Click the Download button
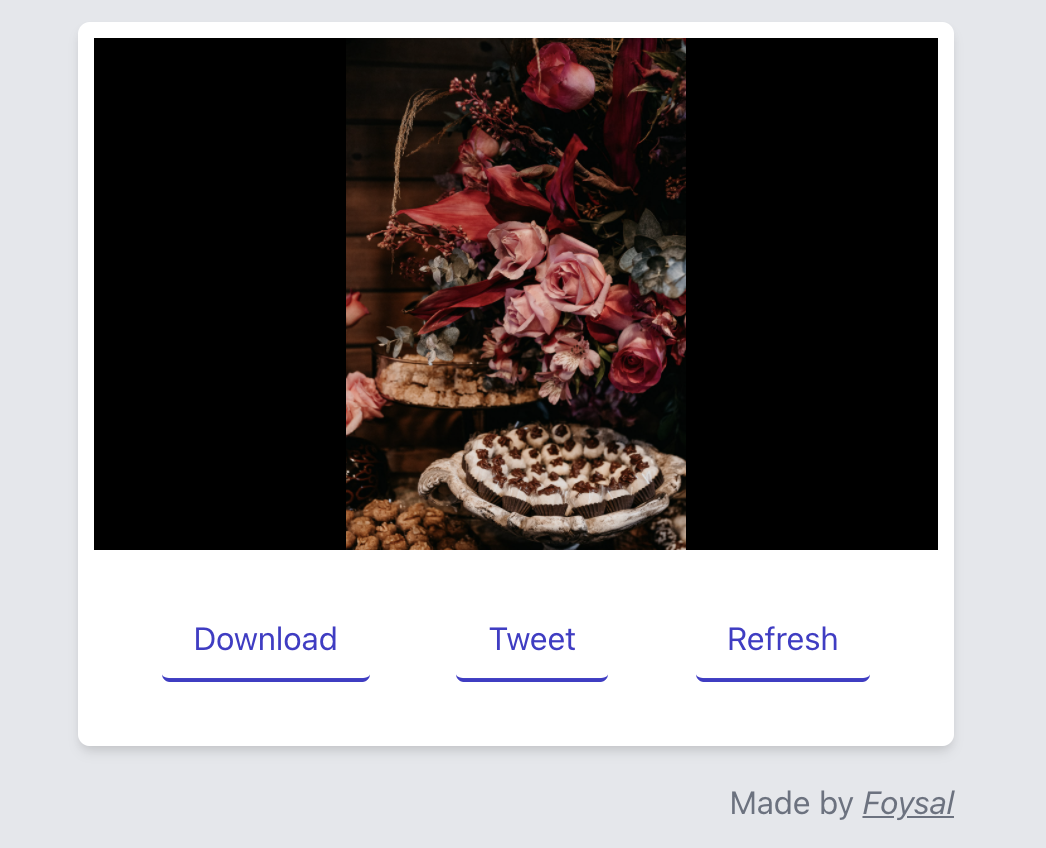Image resolution: width=1046 pixels, height=848 pixels. point(266,645)
